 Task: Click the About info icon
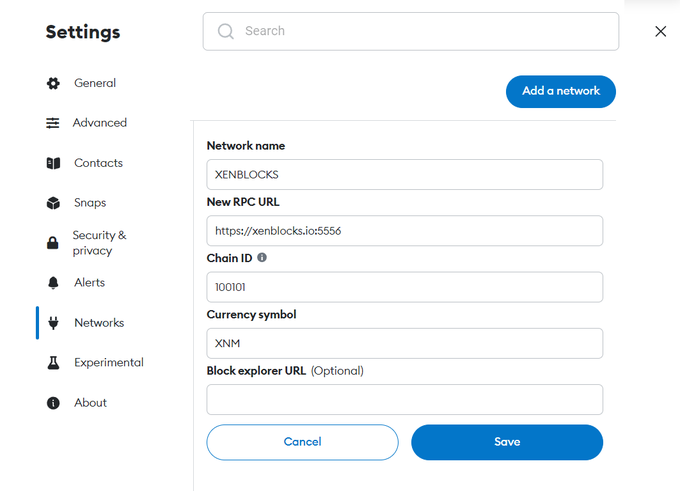click(53, 403)
